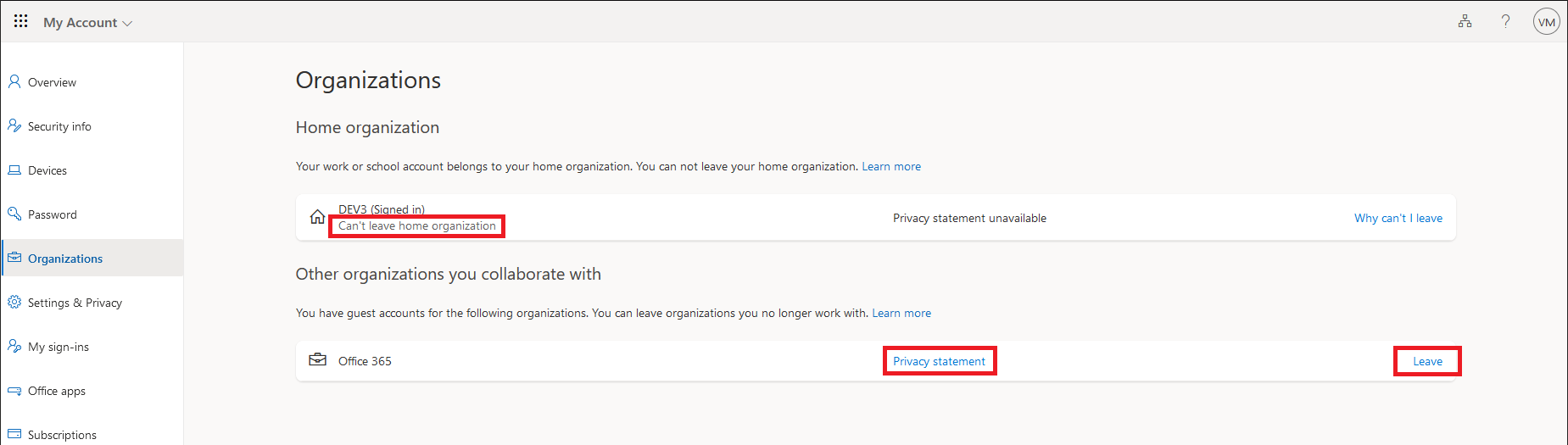1568x445 pixels.
Task: Select Organizations in the sidebar
Action: (92, 259)
